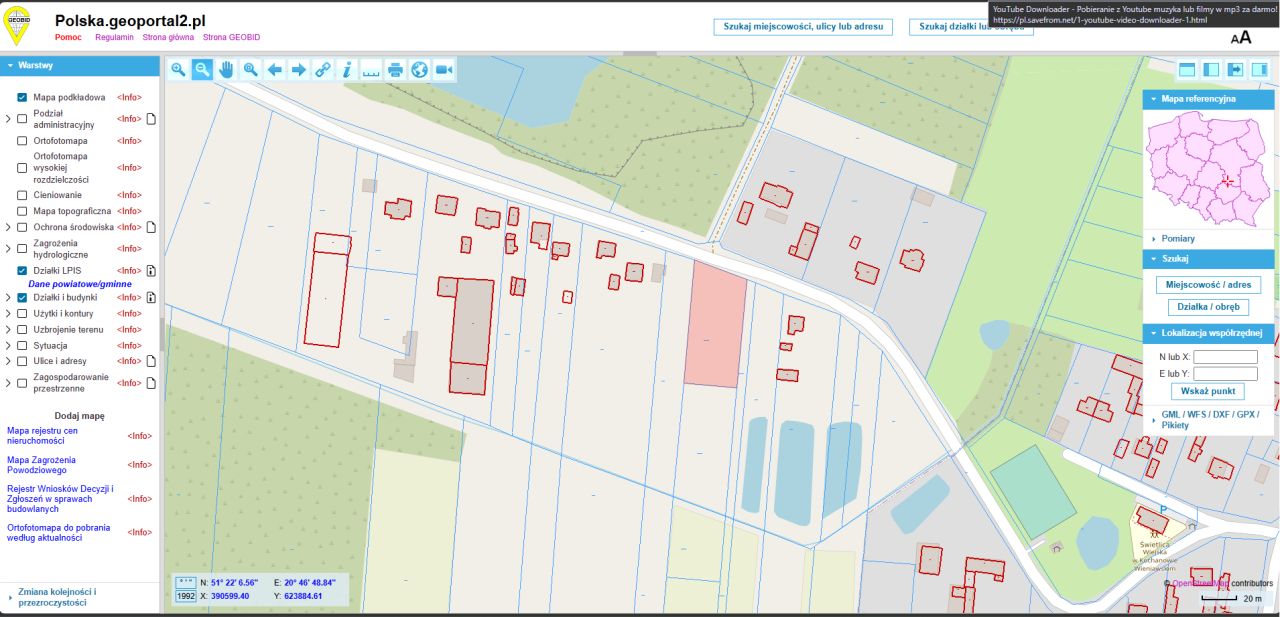Click the N lub X input field
This screenshot has width=1280, height=617.
[1226, 357]
